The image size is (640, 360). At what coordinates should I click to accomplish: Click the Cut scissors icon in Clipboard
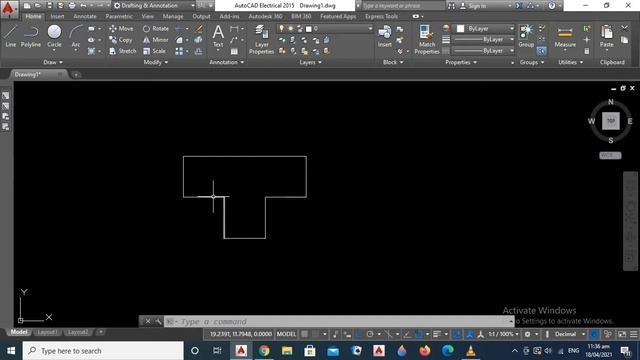tap(624, 28)
